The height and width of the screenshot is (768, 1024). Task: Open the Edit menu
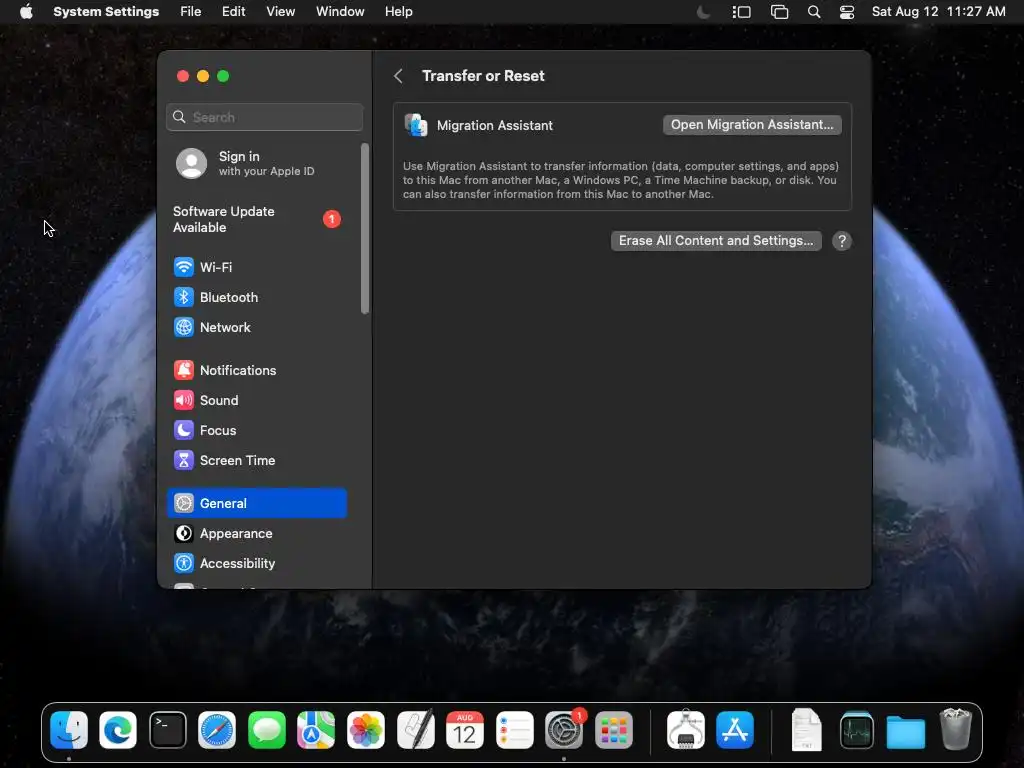point(233,12)
